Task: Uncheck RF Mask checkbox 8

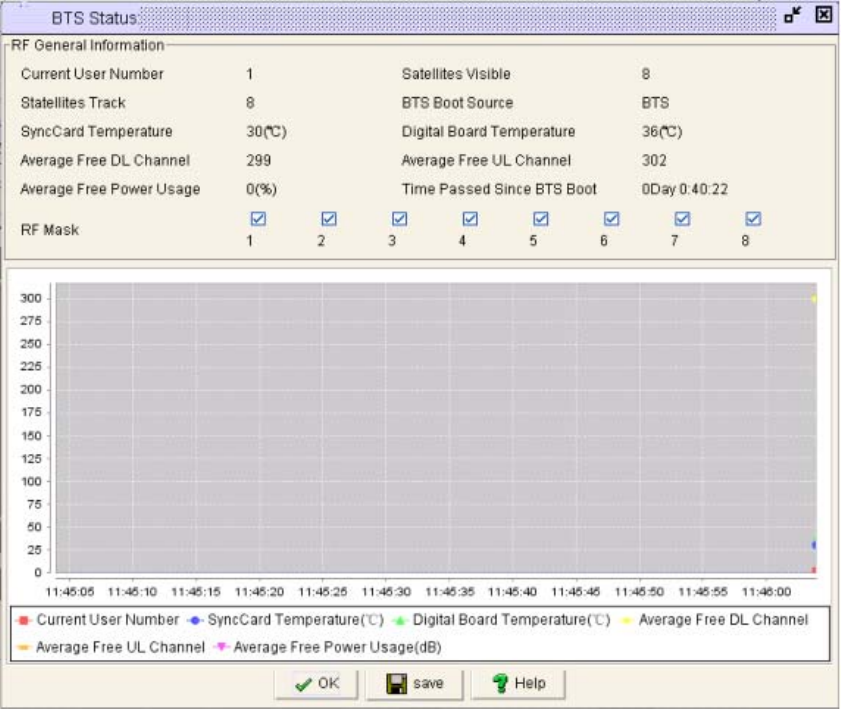Action: (754, 219)
